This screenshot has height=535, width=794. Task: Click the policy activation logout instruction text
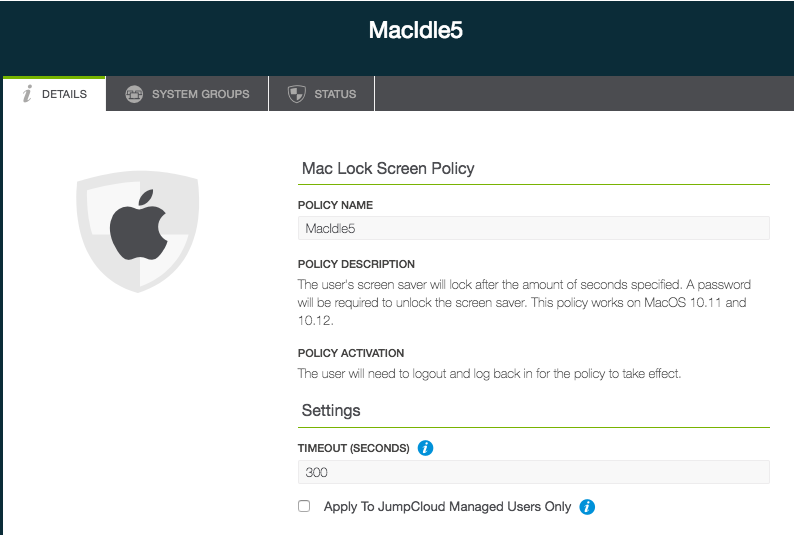[x=489, y=374]
